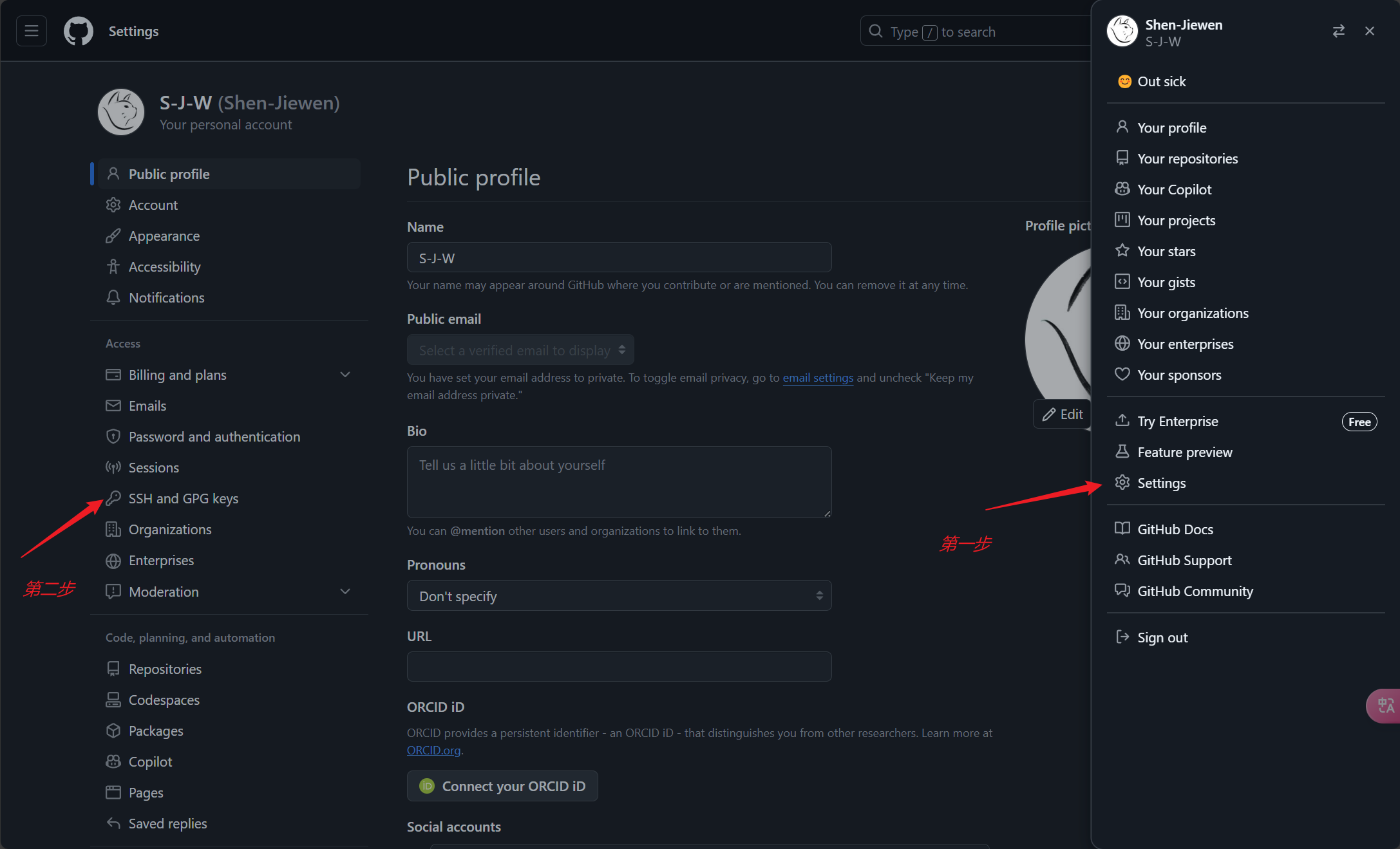Click the Password and authentication shield icon
Image resolution: width=1400 pixels, height=849 pixels.
click(x=113, y=436)
